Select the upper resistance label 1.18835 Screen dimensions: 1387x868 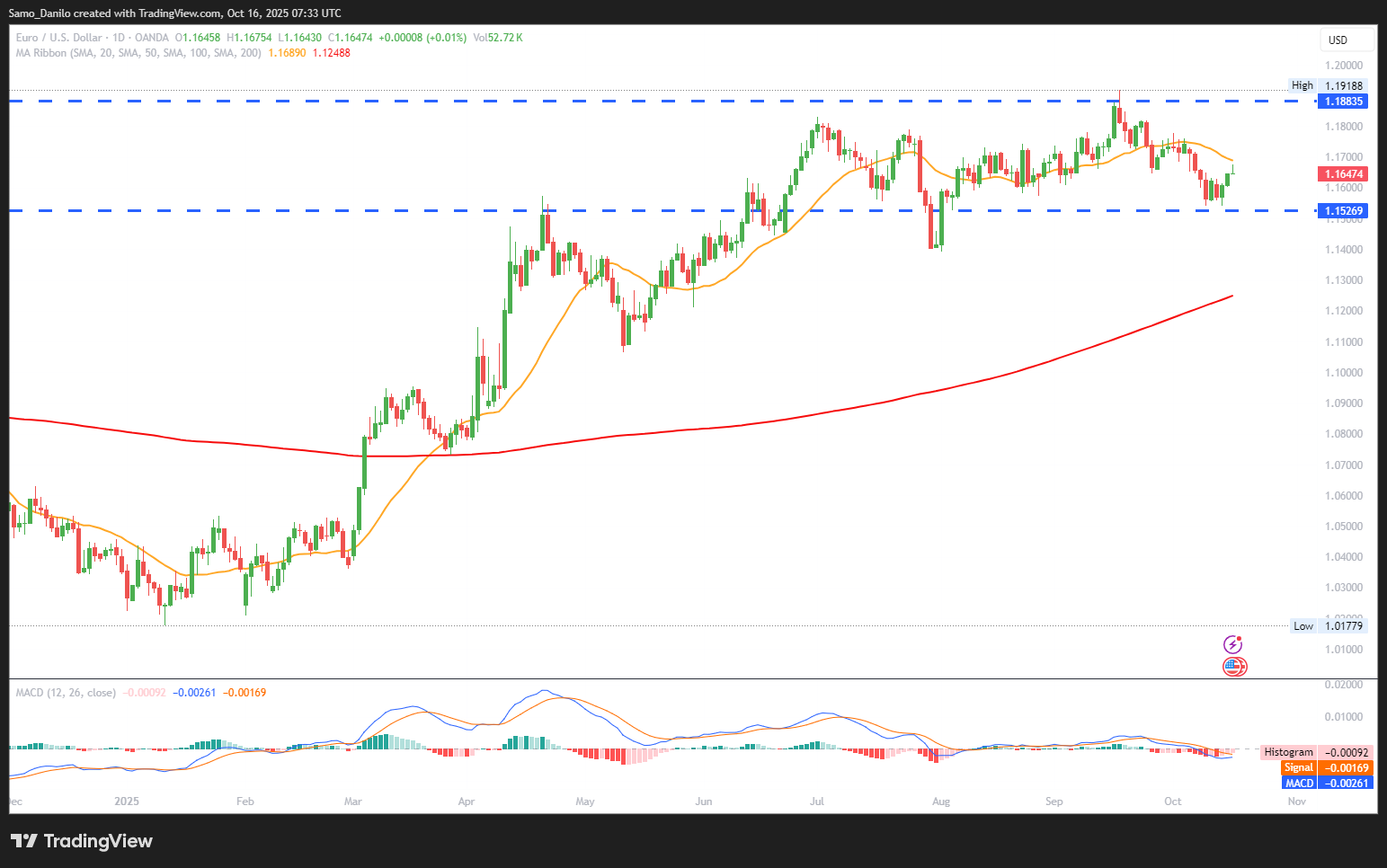[x=1343, y=102]
